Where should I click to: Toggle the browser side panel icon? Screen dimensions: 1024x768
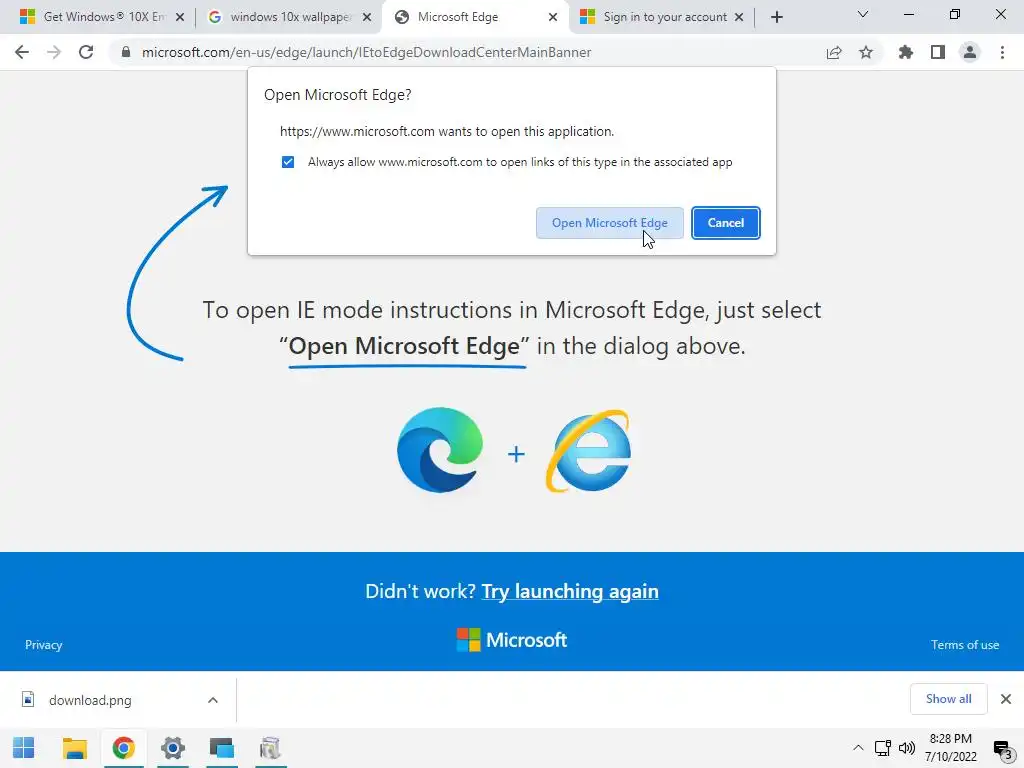(x=938, y=52)
